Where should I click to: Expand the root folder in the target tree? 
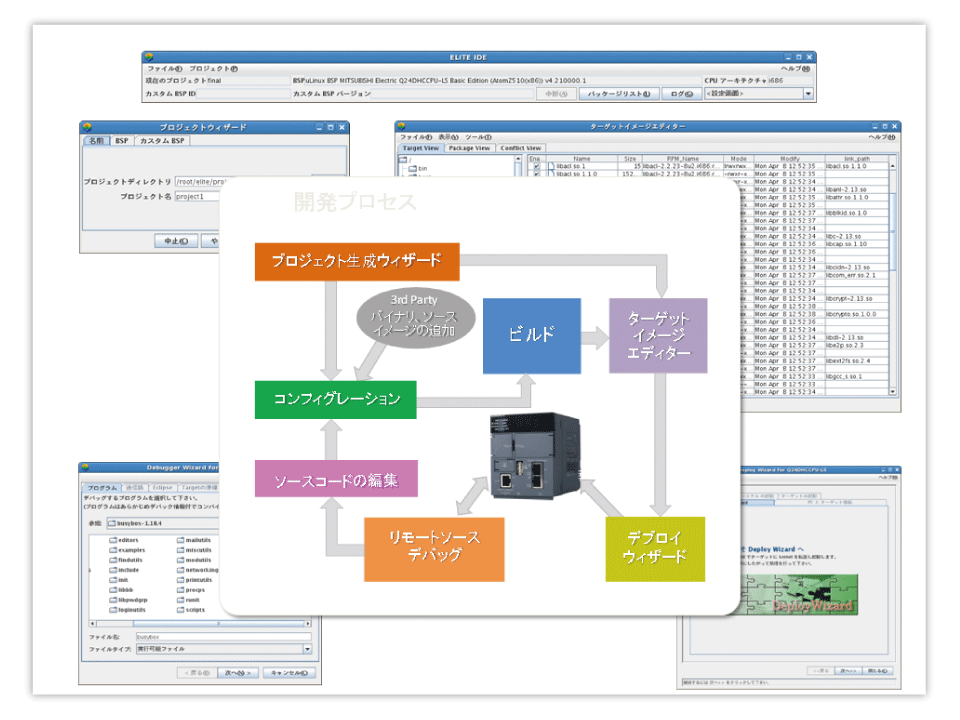[x=404, y=160]
